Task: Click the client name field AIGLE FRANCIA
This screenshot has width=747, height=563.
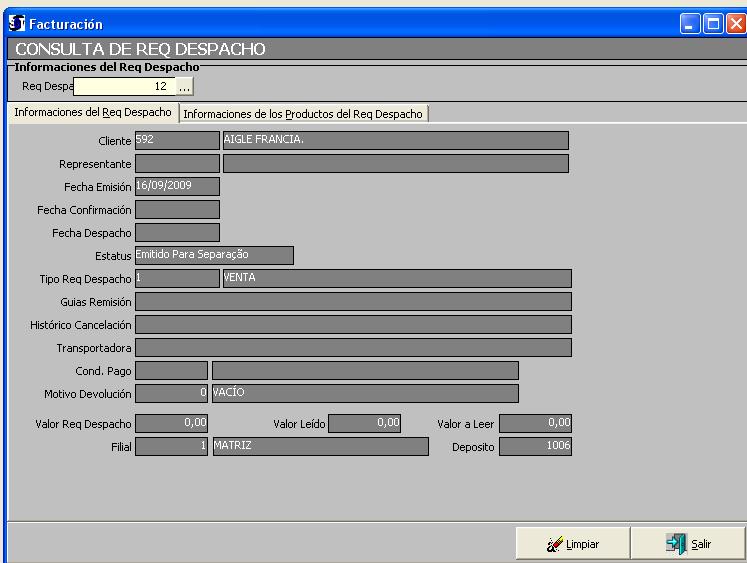Action: [394, 140]
